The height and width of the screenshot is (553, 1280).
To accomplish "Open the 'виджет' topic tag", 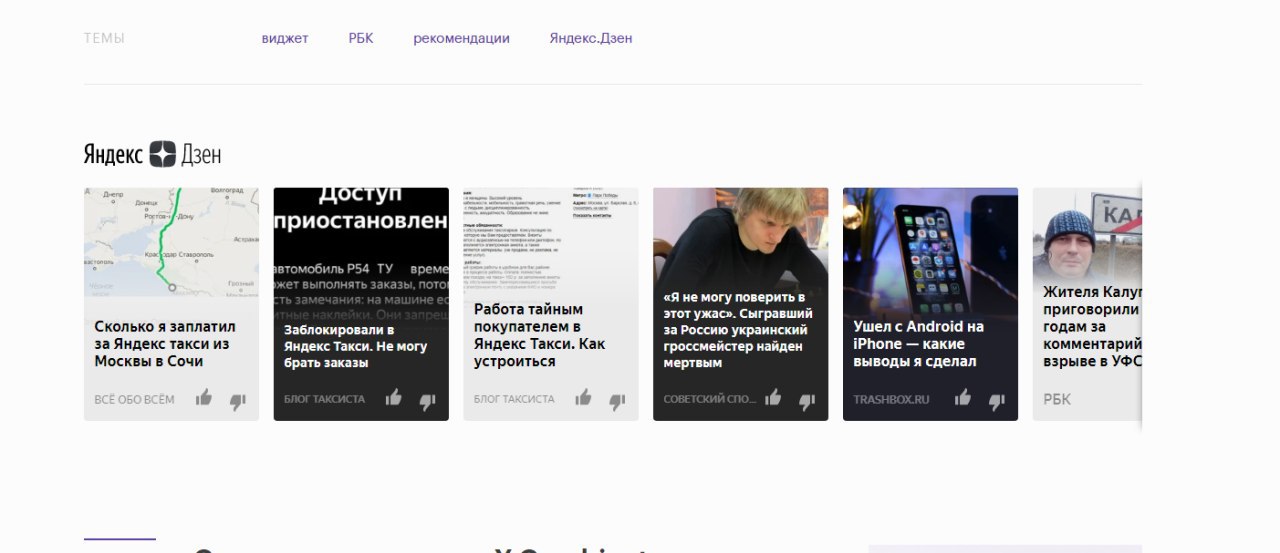I will pyautogui.click(x=285, y=38).
